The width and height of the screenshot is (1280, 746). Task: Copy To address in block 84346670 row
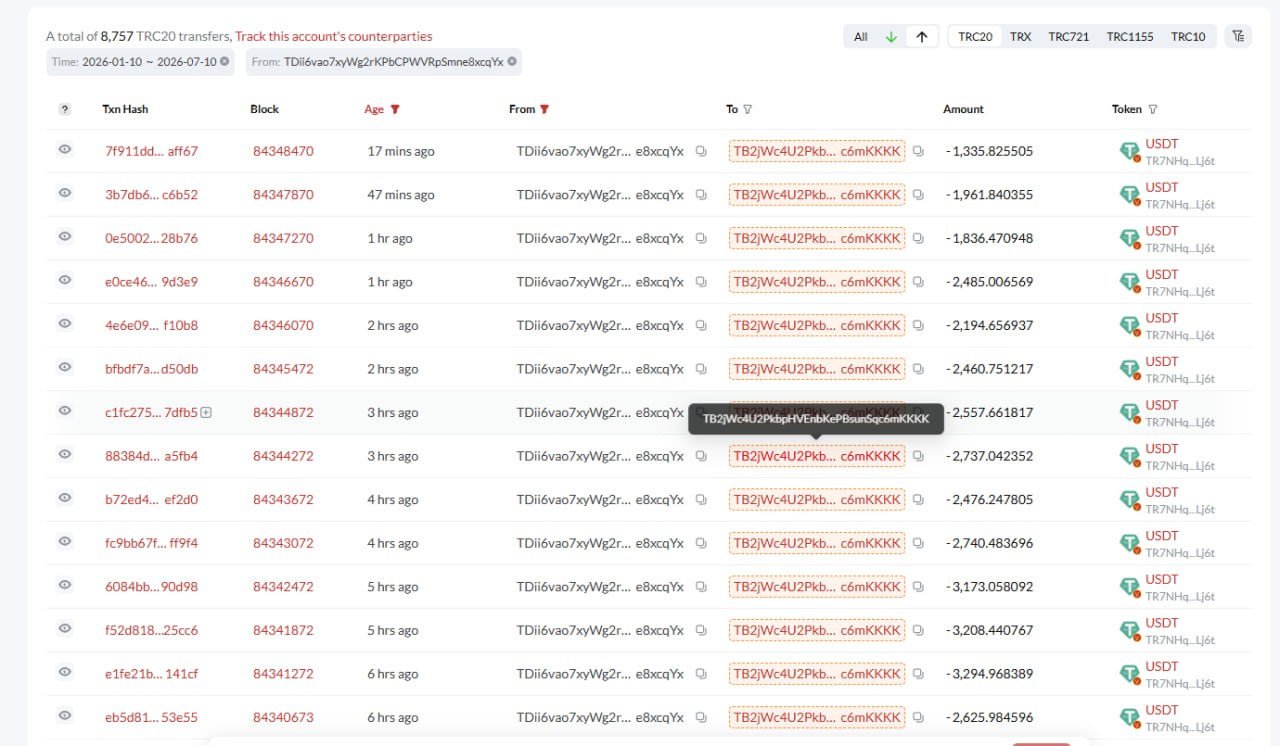918,282
